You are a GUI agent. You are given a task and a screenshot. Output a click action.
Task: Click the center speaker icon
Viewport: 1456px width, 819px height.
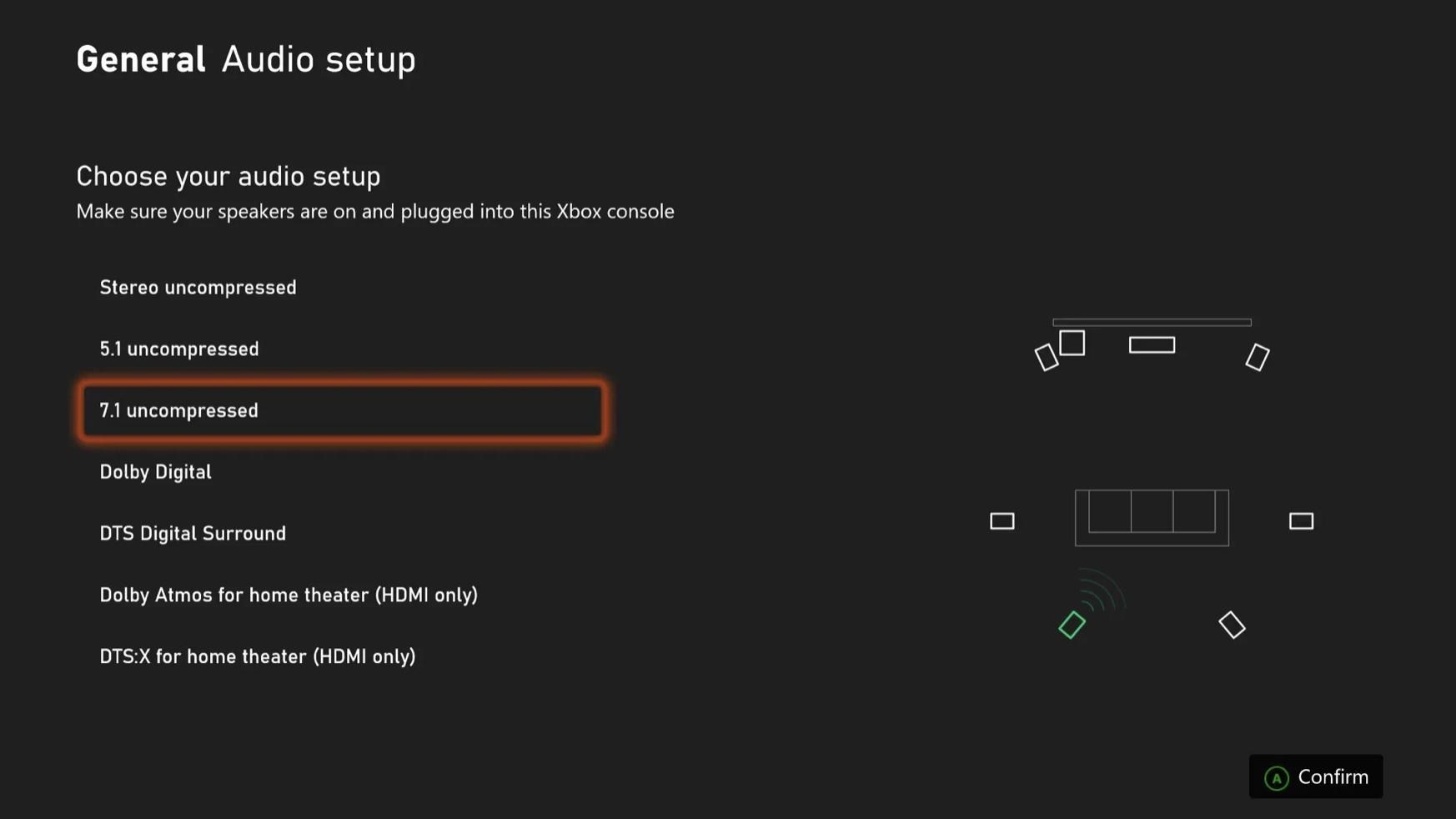1152,345
